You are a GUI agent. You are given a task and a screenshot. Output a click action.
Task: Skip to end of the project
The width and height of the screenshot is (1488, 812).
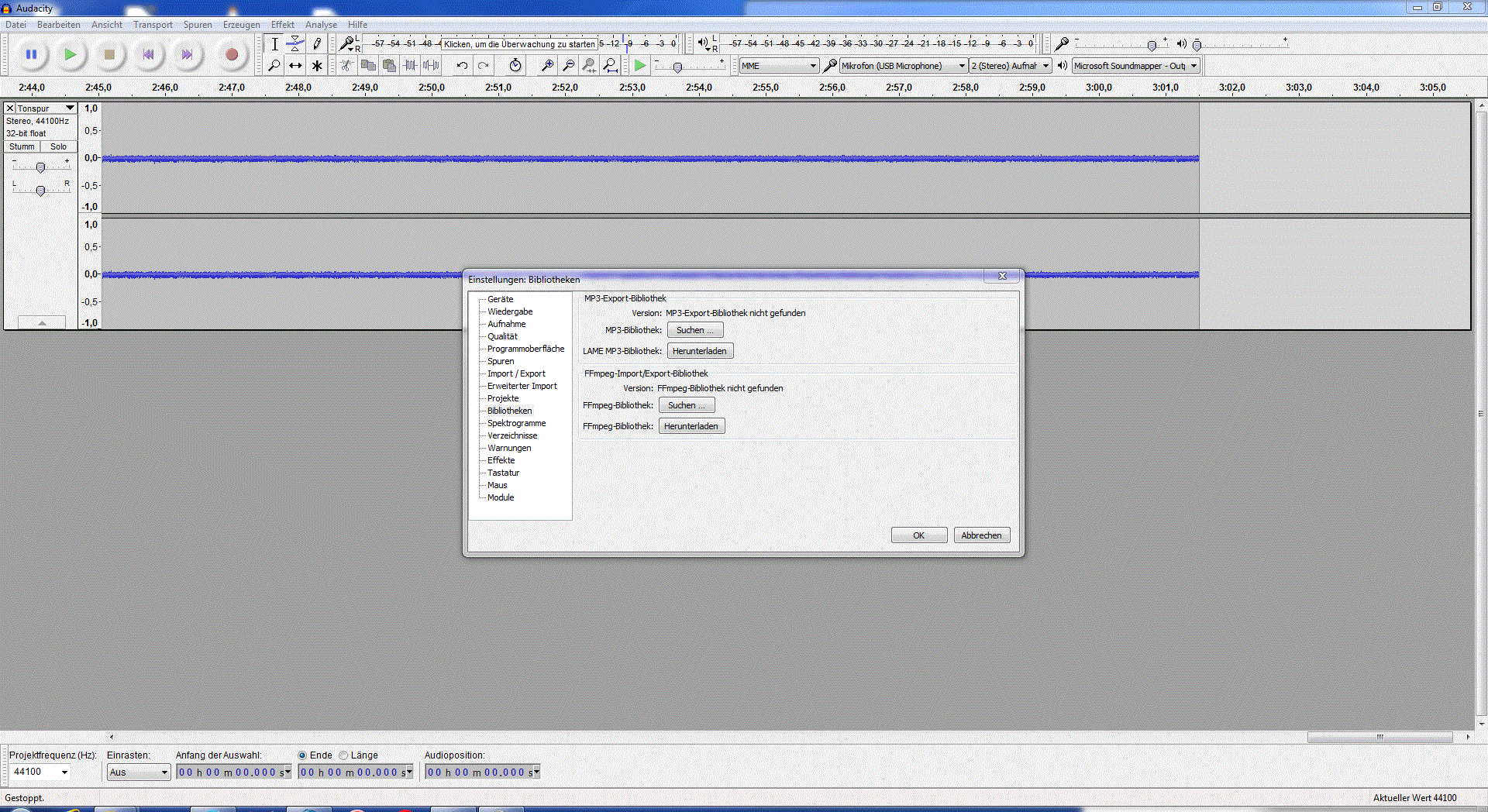(187, 54)
